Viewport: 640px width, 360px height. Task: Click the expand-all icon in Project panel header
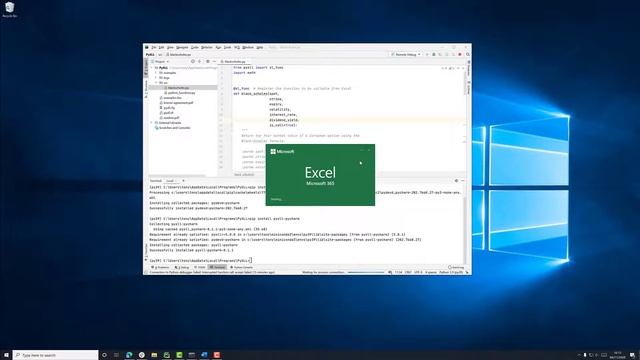click(200, 62)
